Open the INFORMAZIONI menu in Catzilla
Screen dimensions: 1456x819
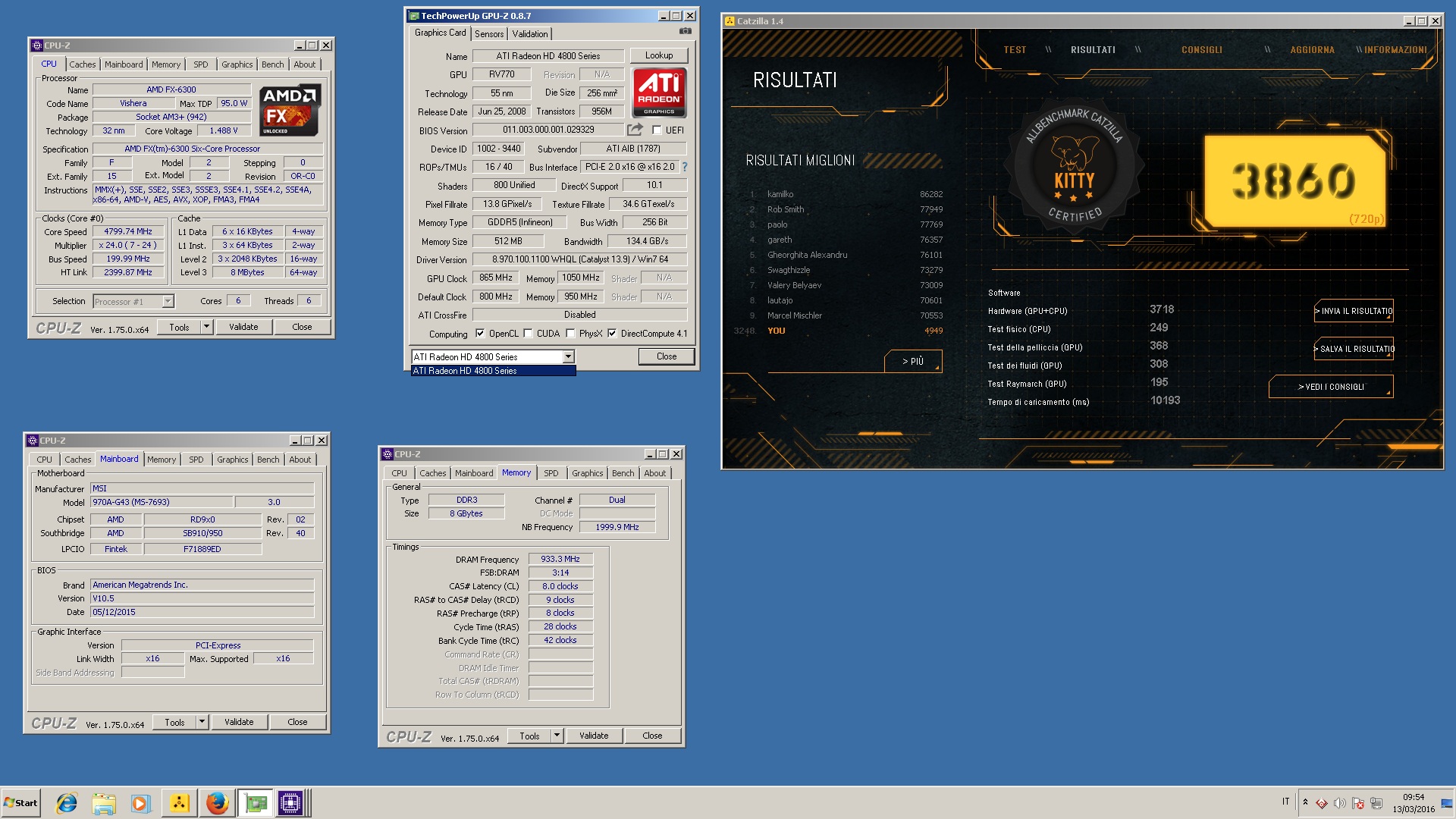(1395, 50)
